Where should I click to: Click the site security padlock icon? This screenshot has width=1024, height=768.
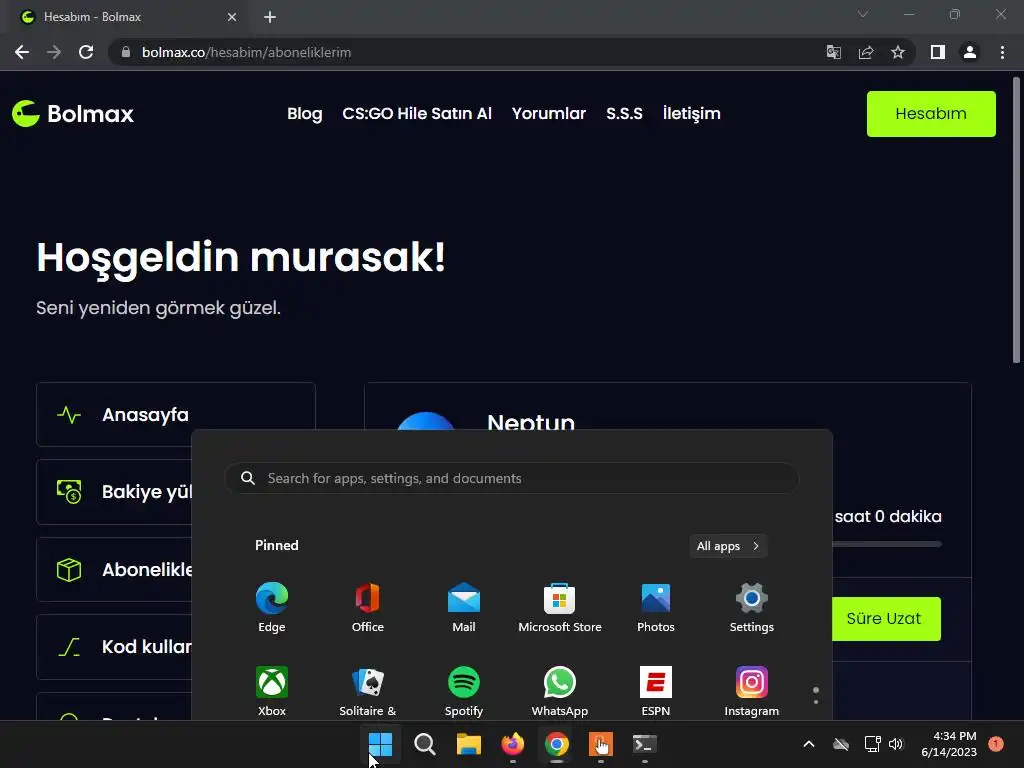click(126, 52)
